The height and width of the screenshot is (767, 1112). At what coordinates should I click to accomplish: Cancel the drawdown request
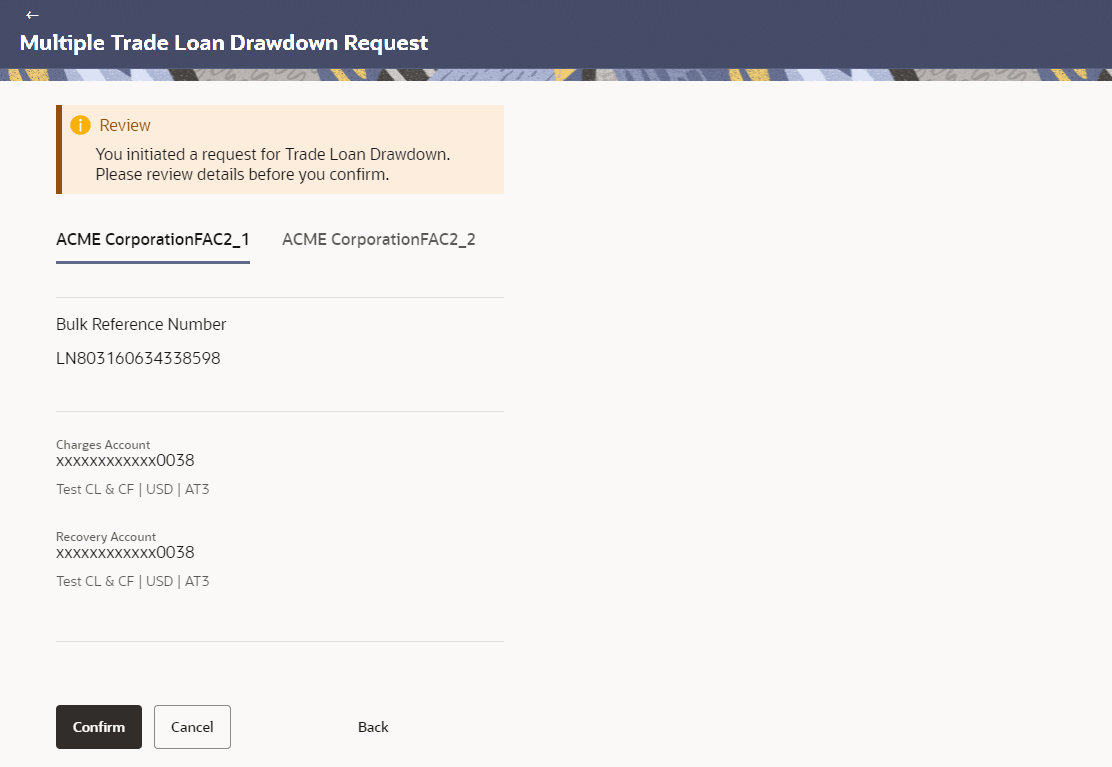(192, 727)
